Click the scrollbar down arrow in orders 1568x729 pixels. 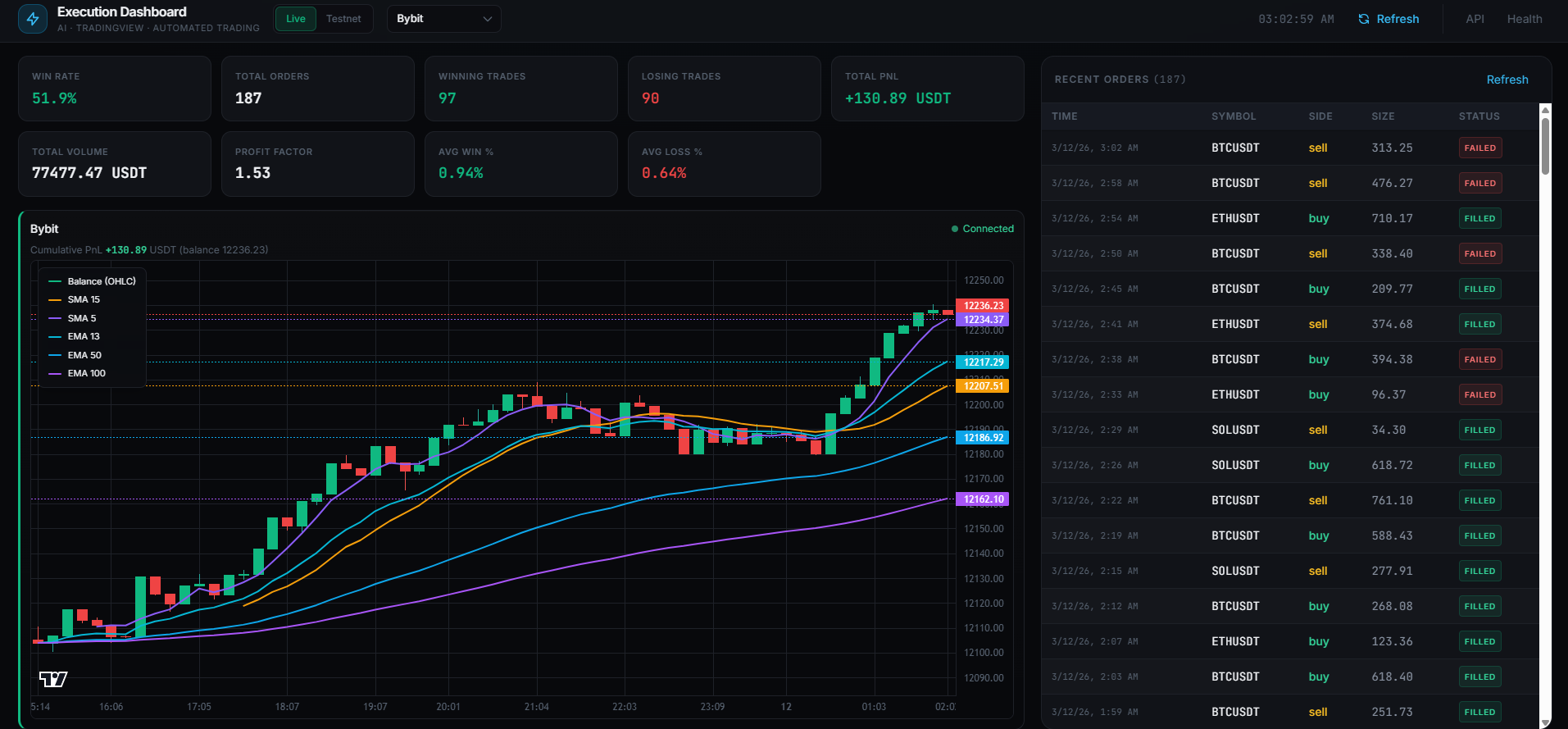(x=1545, y=722)
